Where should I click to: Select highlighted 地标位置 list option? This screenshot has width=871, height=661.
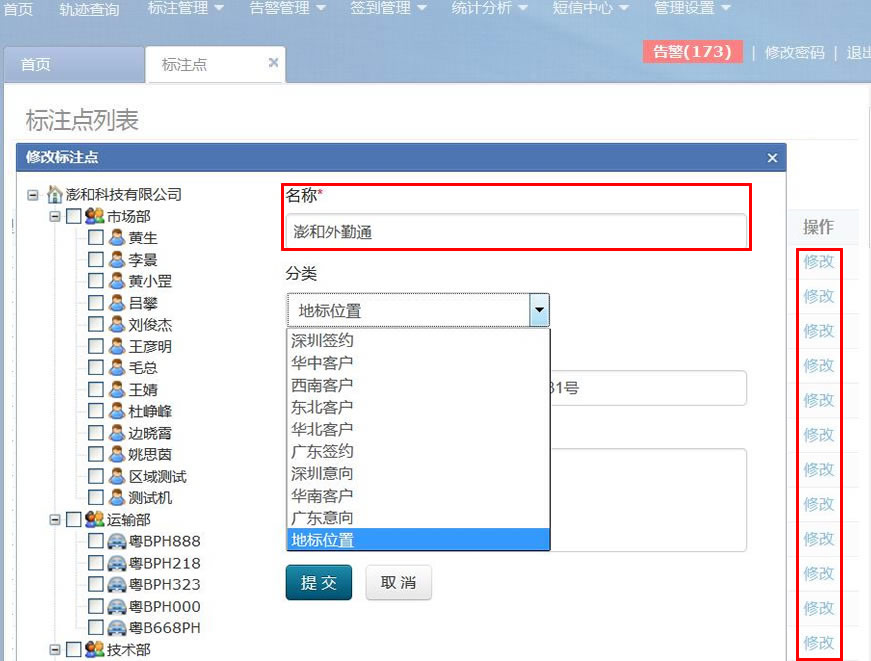coord(418,539)
